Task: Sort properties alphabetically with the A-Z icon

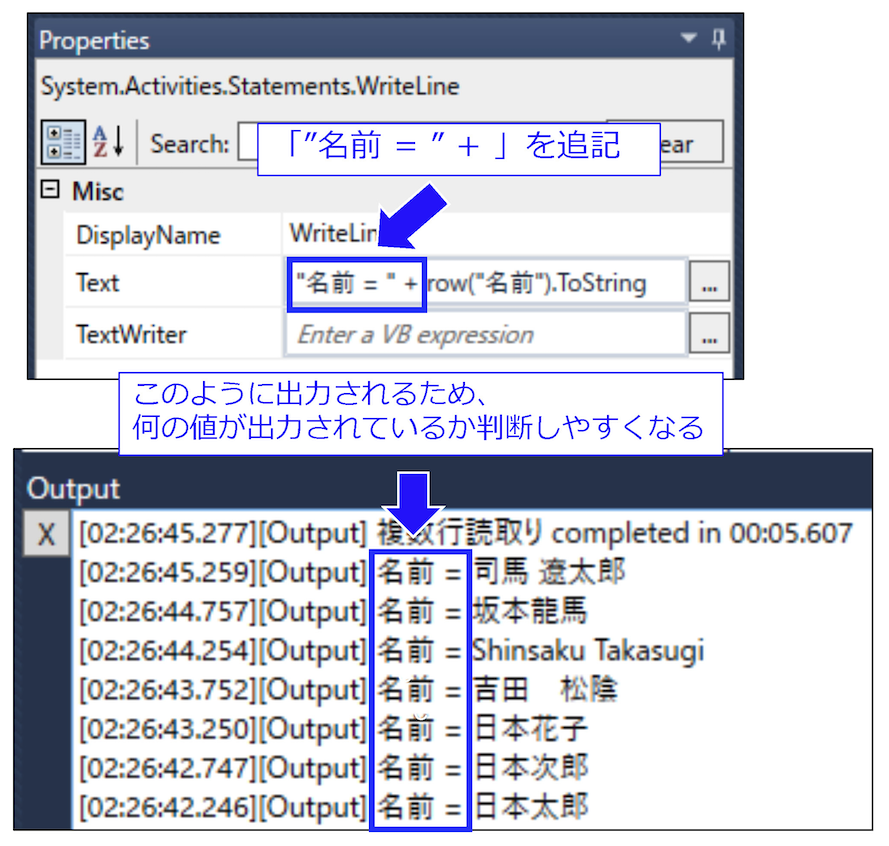Action: [109, 142]
